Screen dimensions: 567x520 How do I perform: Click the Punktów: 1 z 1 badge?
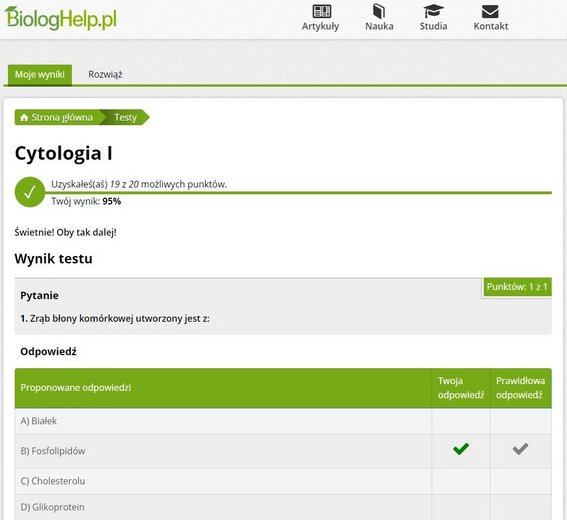coord(517,287)
